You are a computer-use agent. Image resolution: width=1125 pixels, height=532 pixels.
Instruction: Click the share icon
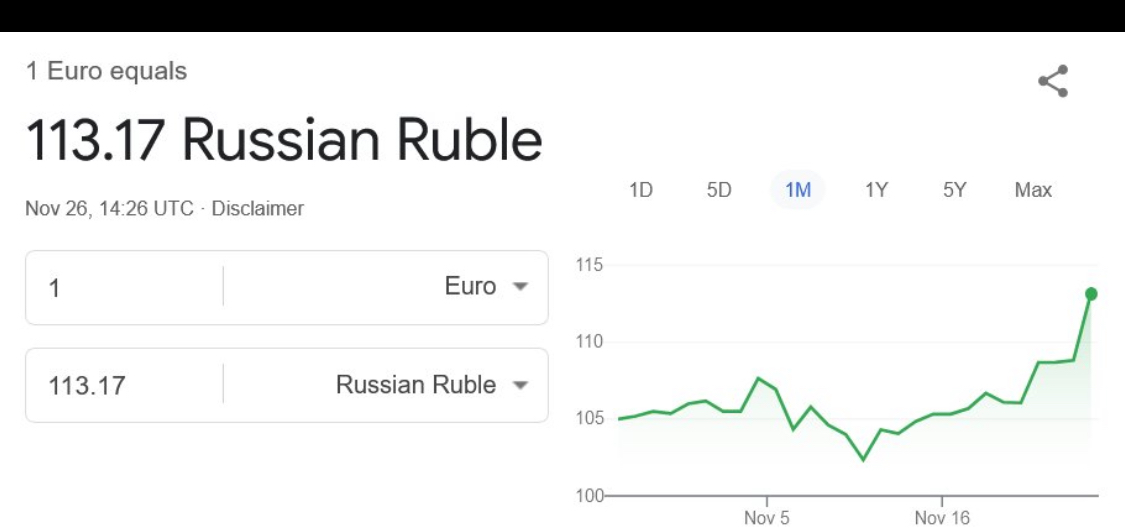[1052, 81]
